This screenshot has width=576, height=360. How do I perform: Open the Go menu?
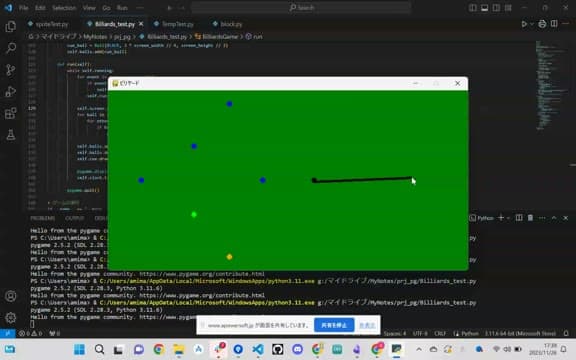click(106, 8)
